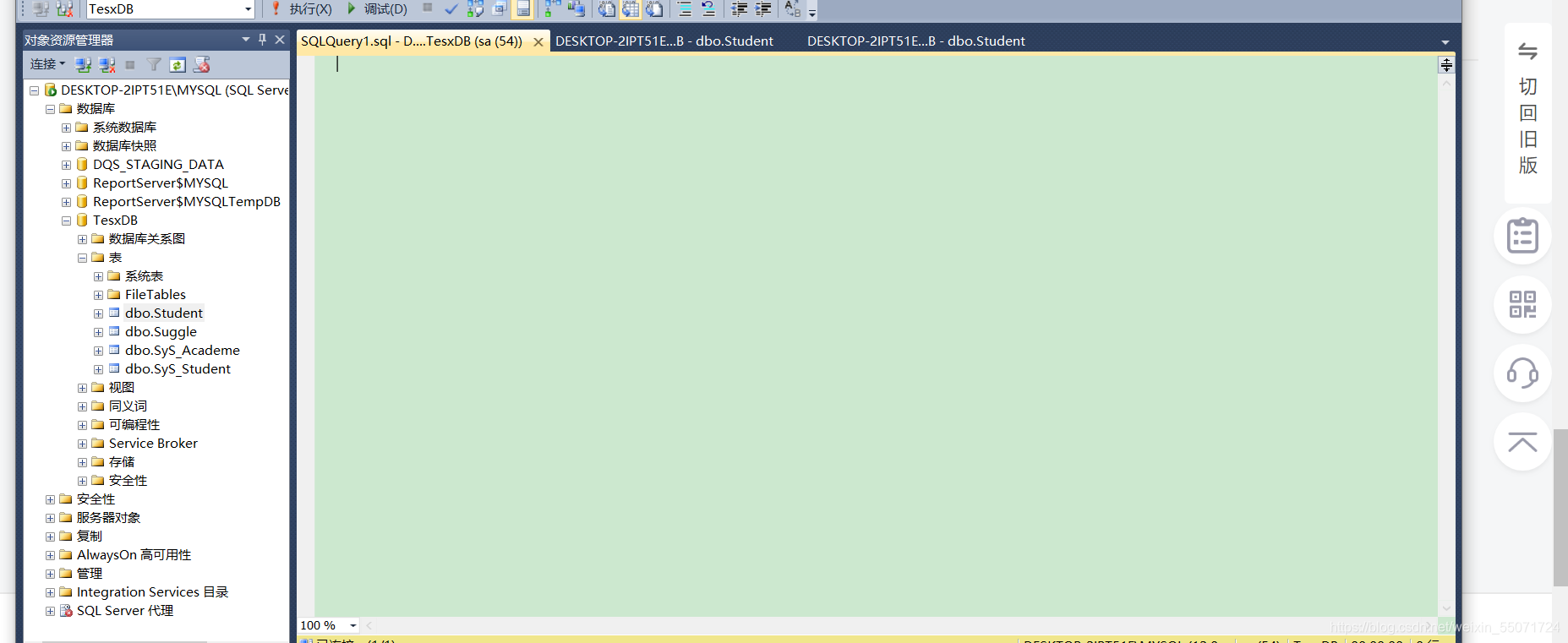Click the 执行(X) execute button
Image resolution: width=1568 pixels, height=643 pixels.
(x=302, y=9)
